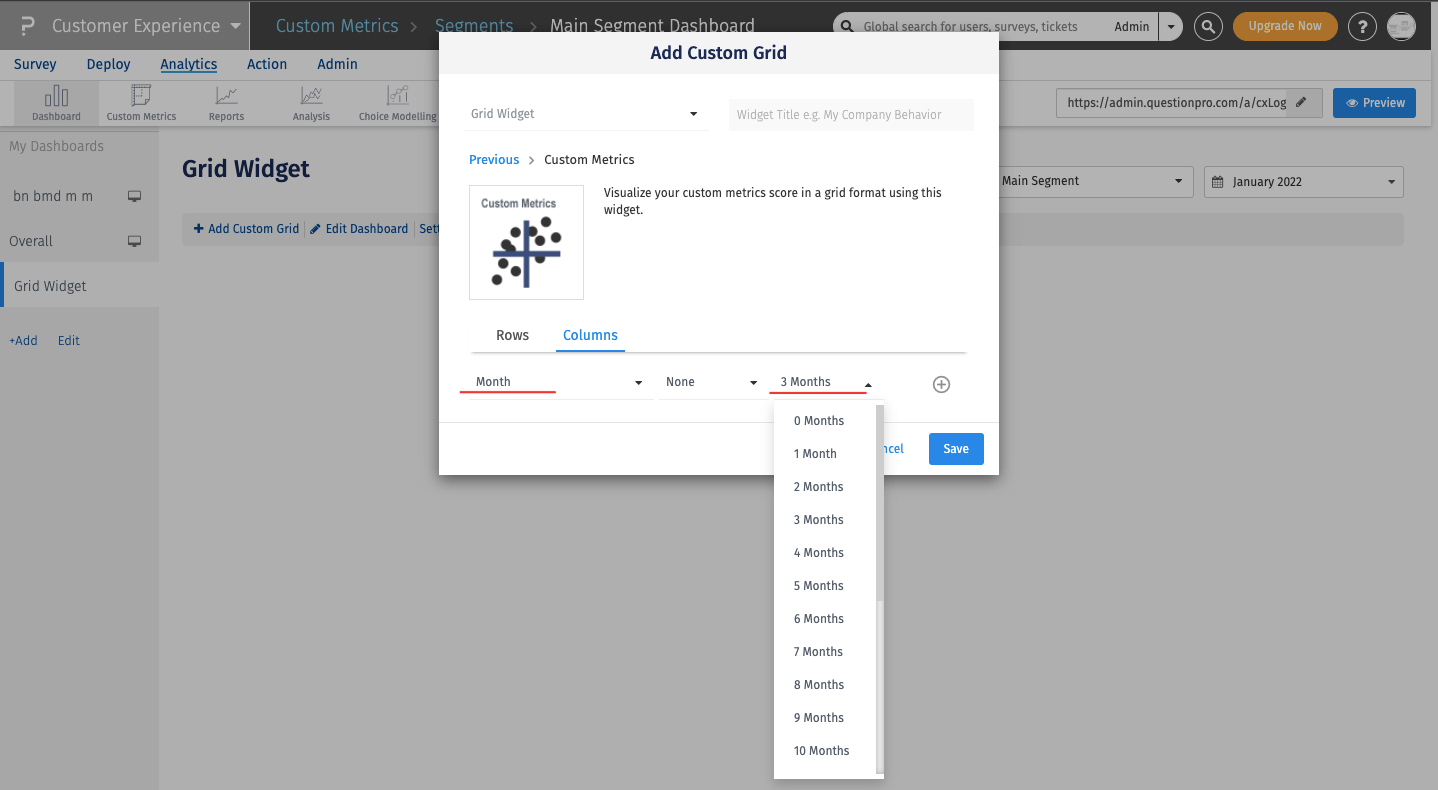
Task: Click the Widget Title input field
Action: click(x=851, y=114)
